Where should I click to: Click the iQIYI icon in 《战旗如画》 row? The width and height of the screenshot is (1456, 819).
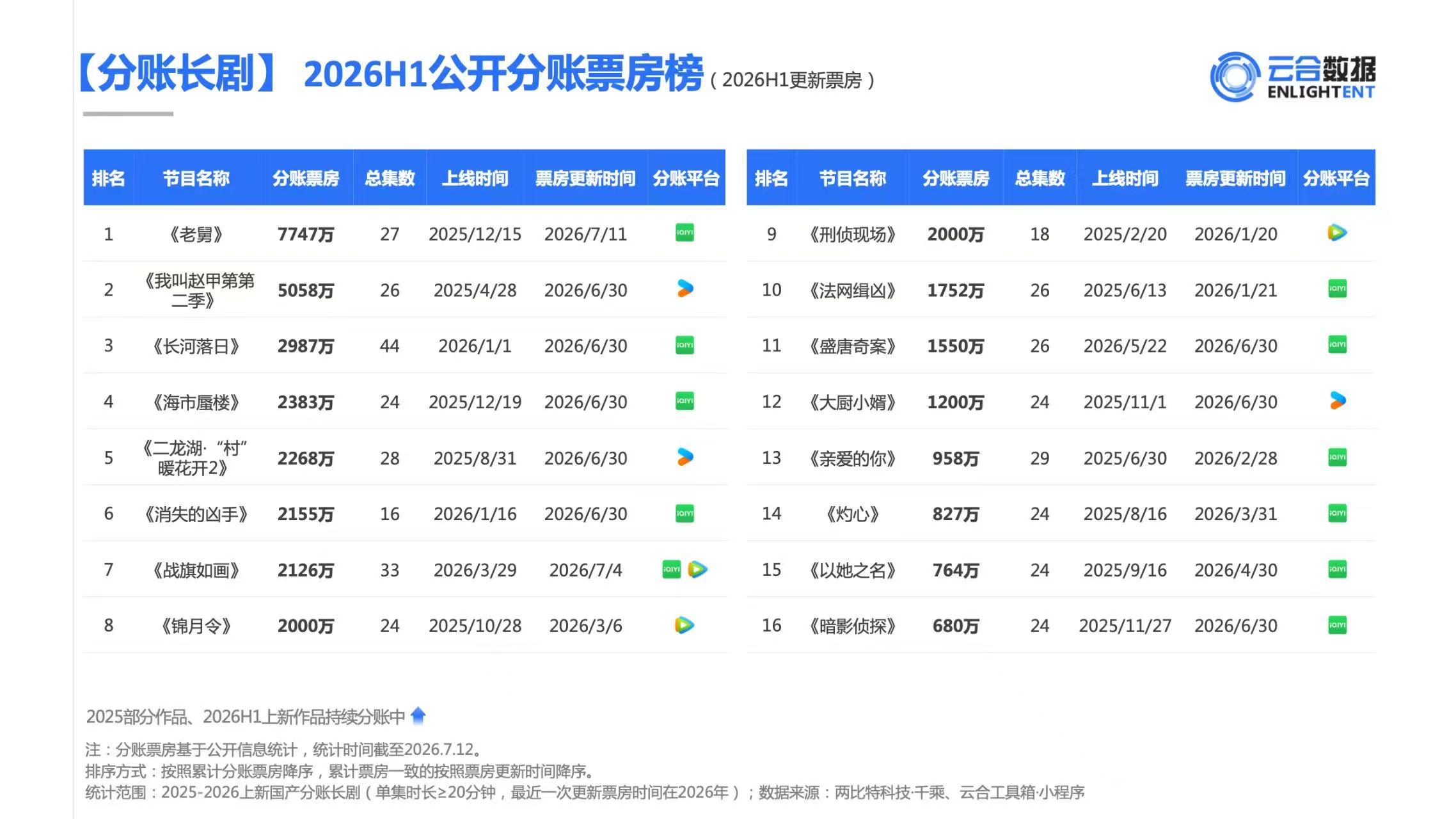click(671, 569)
